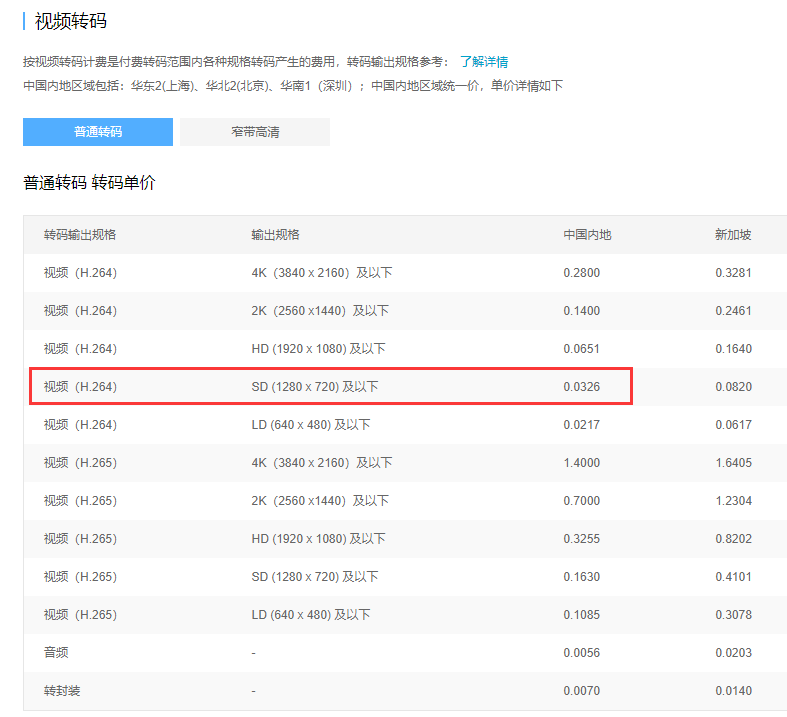Select the 视频转码 page heading
Viewport: 787px width, 717px height.
click(71, 21)
